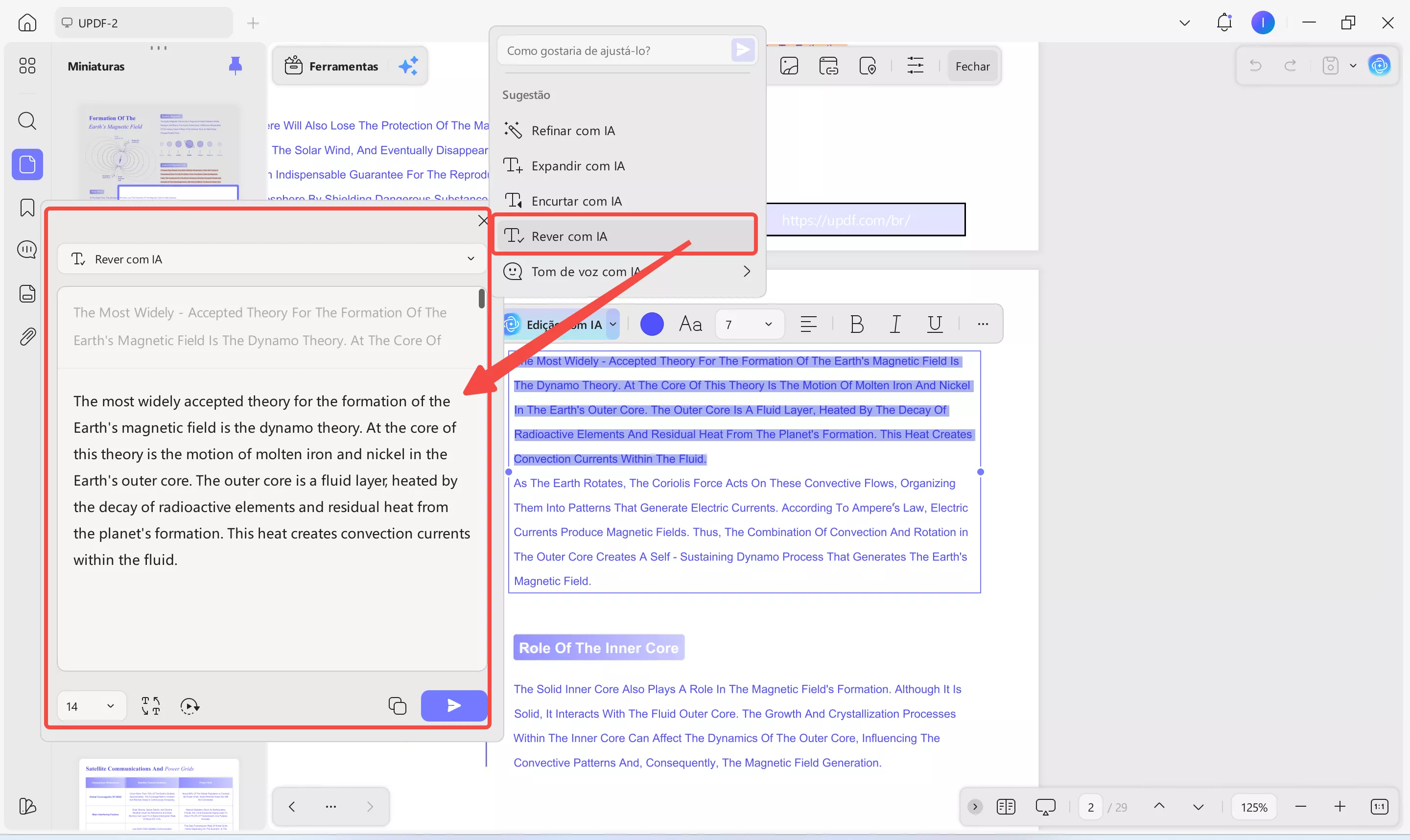Click the replace text icon in the AI panel

(x=151, y=706)
